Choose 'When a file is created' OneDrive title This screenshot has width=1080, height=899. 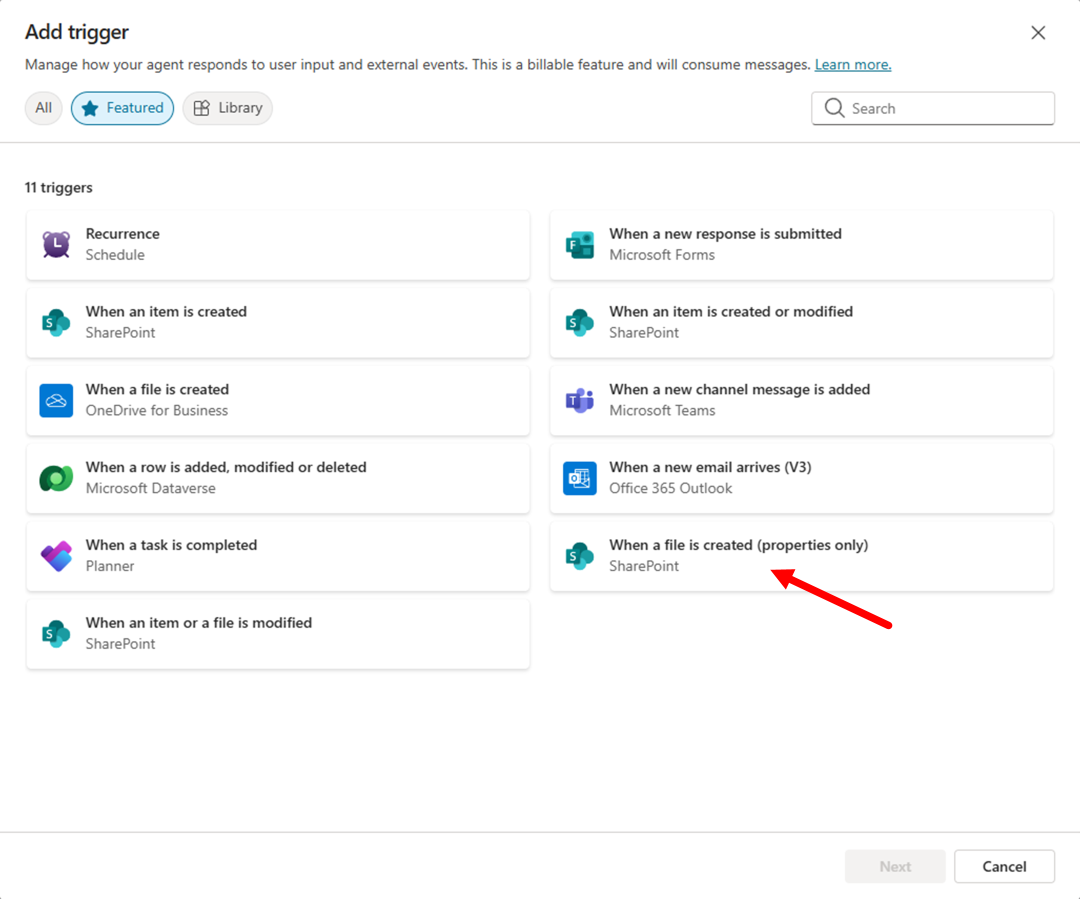(157, 389)
